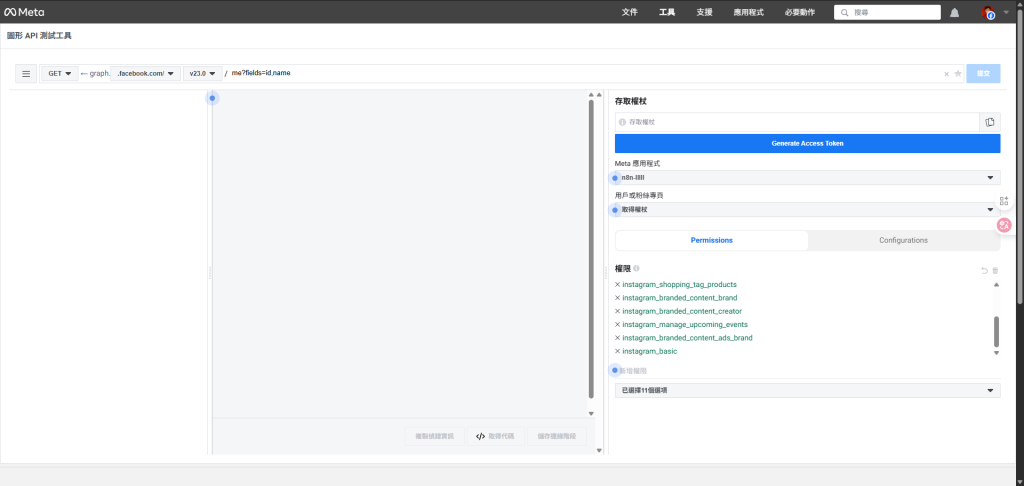This screenshot has height=486, width=1024.
Task: Open the 必要動作 menu
Action: (800, 12)
